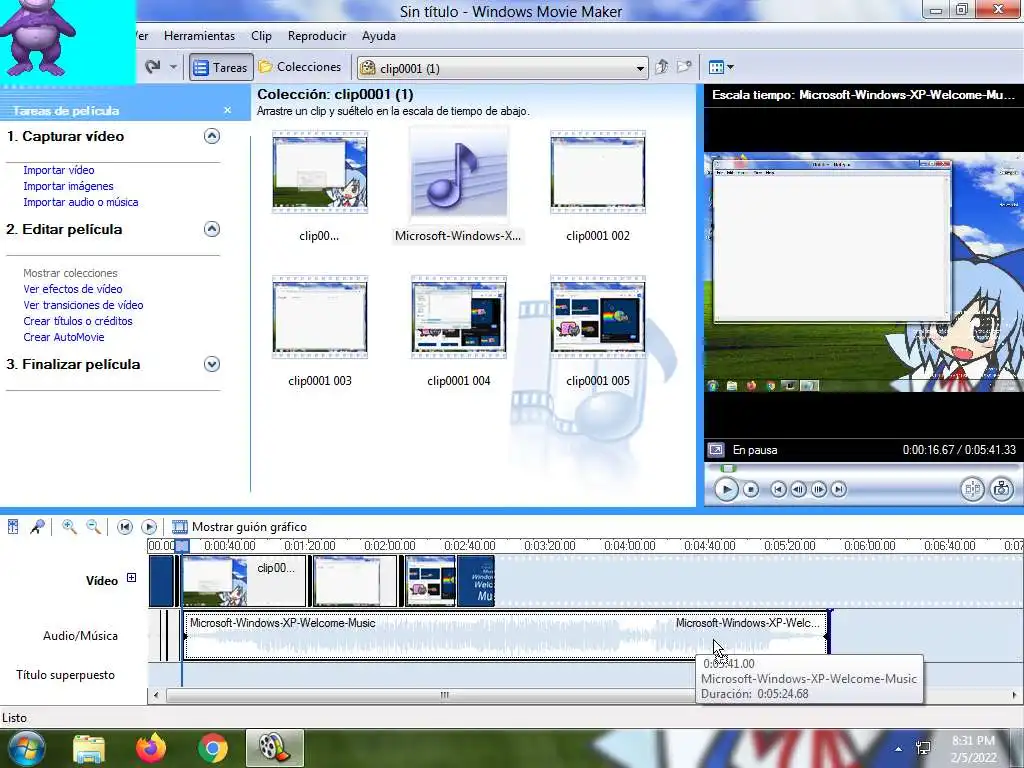
Task: Click Ver transiciones de vídeo link
Action: pyautogui.click(x=84, y=305)
